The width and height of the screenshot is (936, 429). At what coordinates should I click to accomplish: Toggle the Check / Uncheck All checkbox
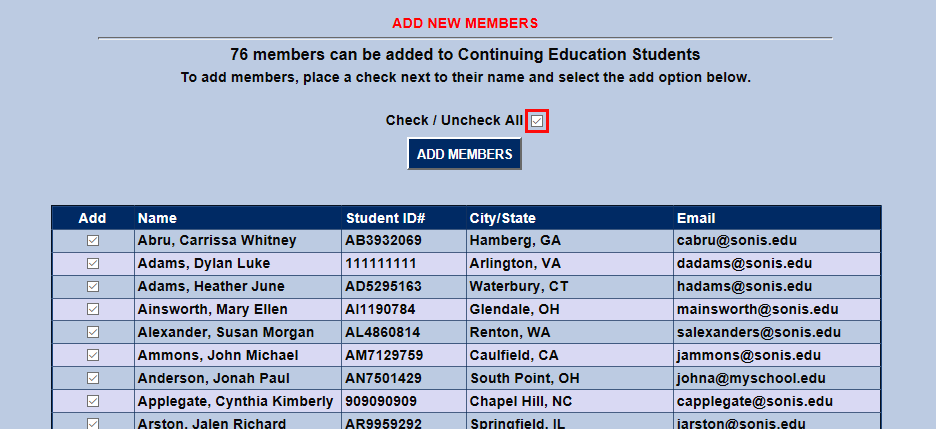538,121
